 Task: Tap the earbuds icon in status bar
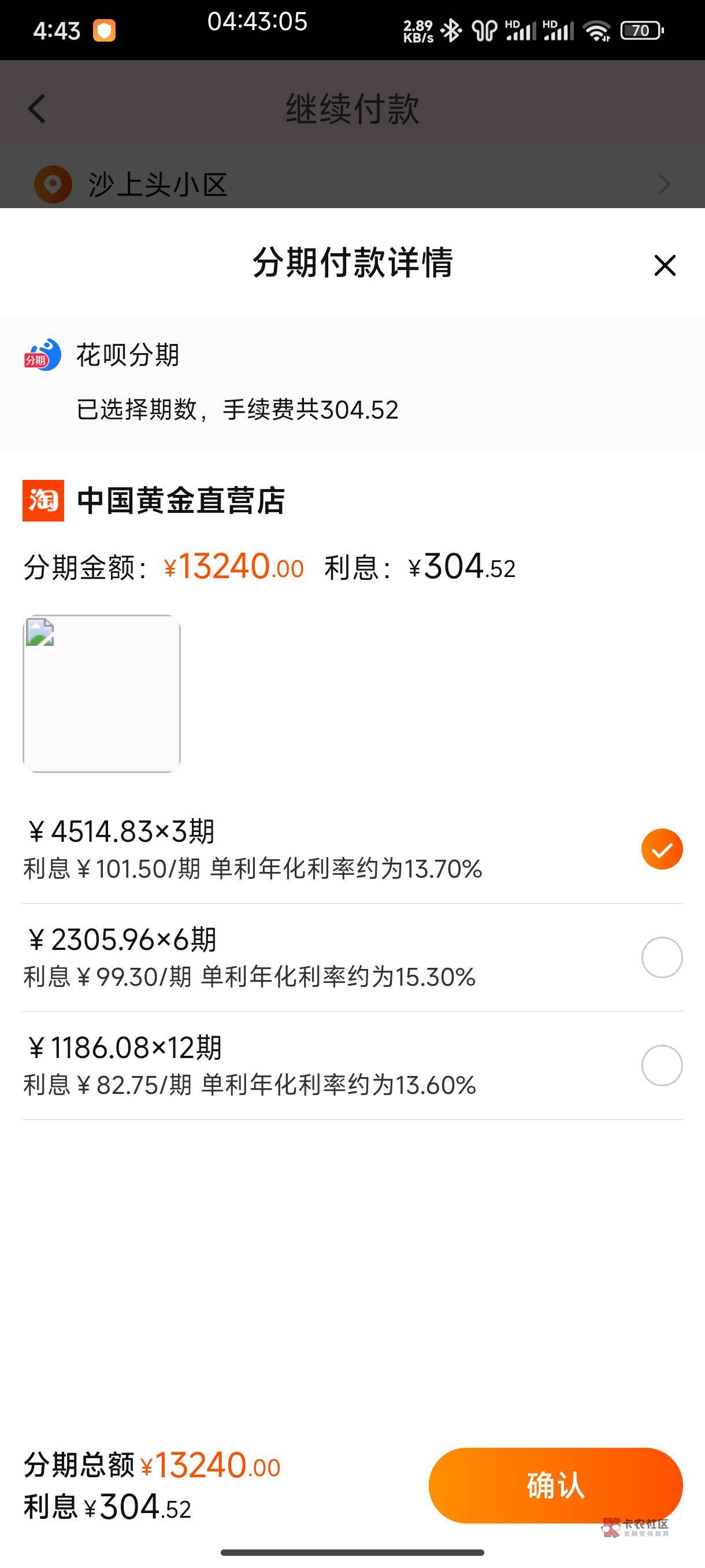[484, 31]
